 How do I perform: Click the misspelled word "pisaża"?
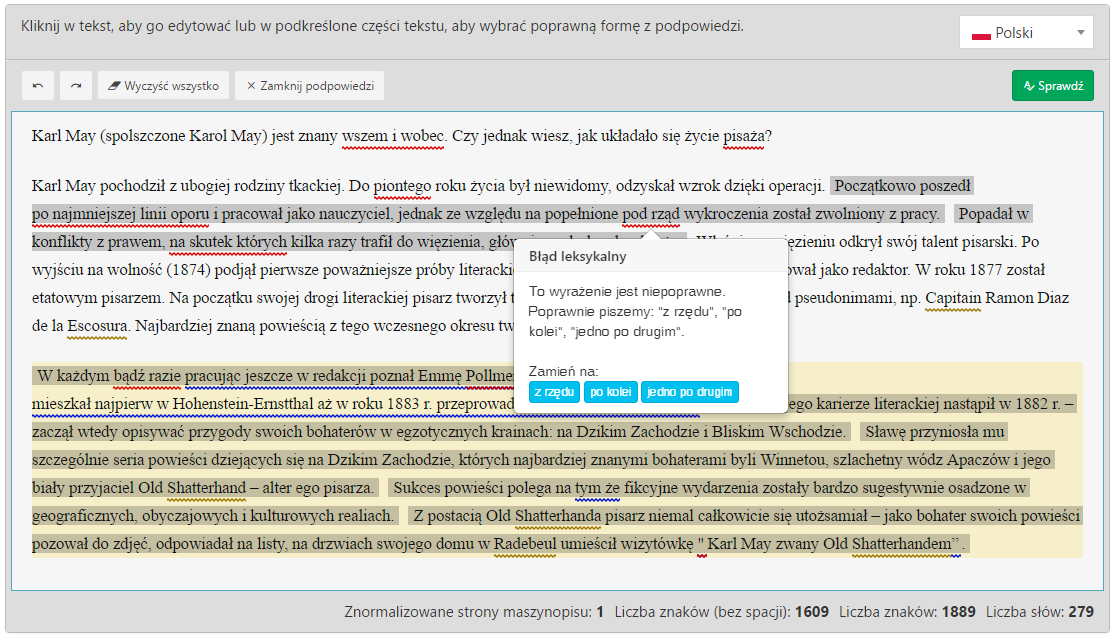743,137
